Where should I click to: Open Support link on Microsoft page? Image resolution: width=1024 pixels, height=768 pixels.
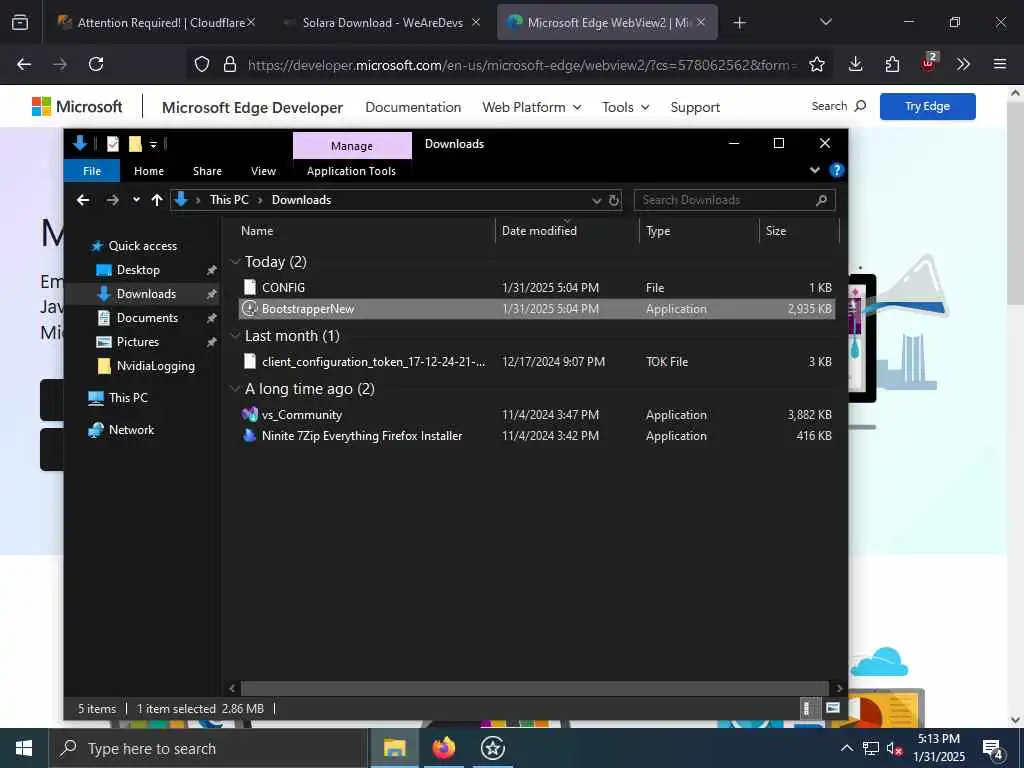point(695,107)
